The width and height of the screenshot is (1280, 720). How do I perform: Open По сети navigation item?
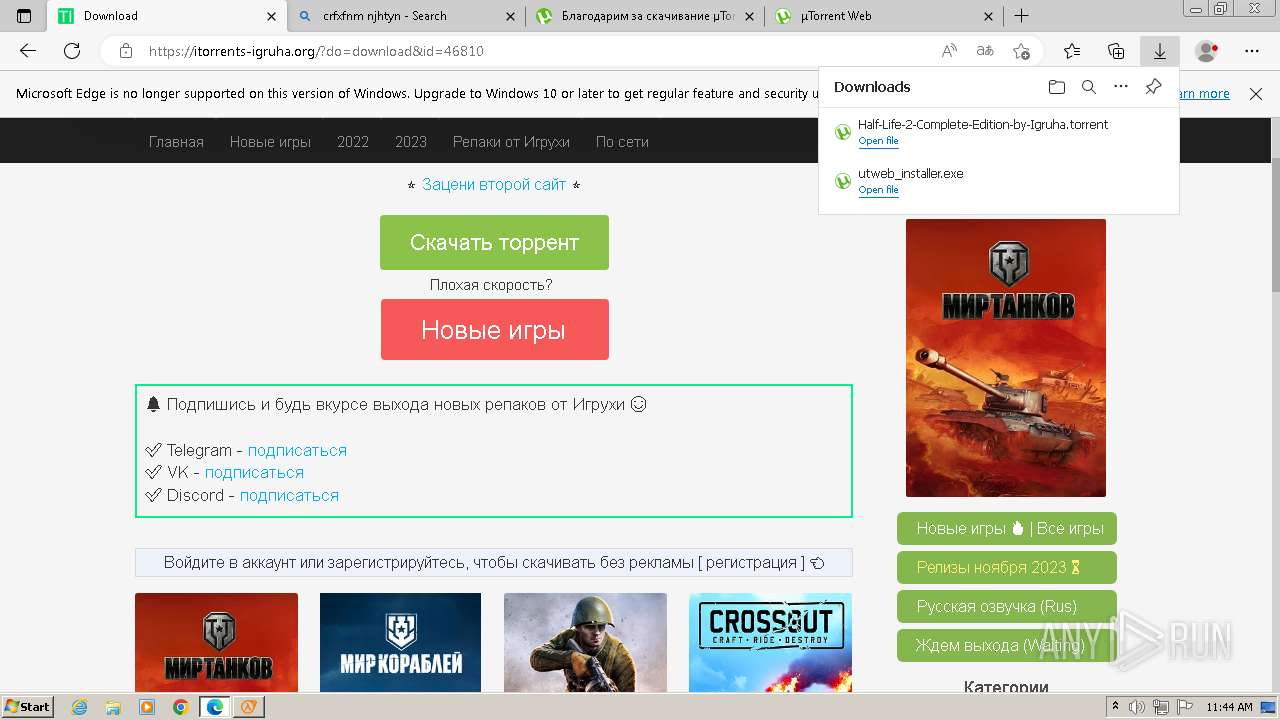tap(622, 142)
